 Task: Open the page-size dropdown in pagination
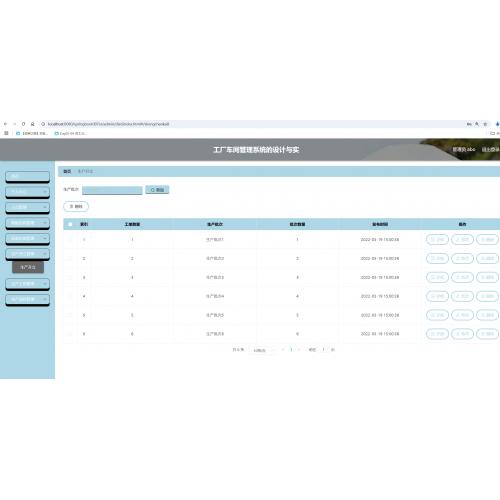pos(262,350)
